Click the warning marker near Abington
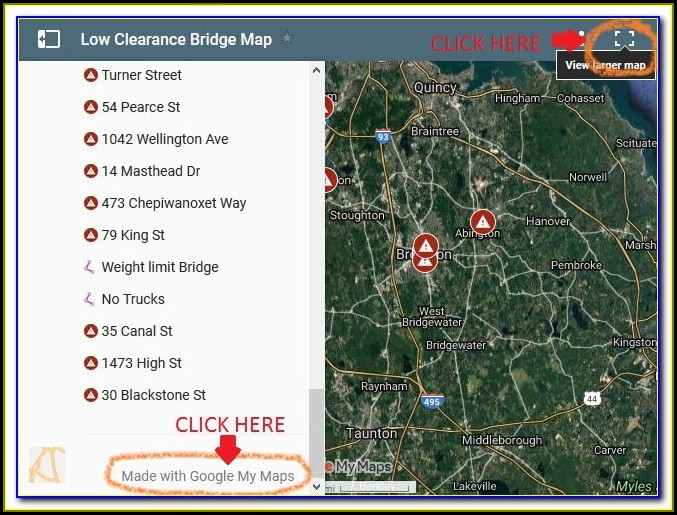 coord(483,222)
